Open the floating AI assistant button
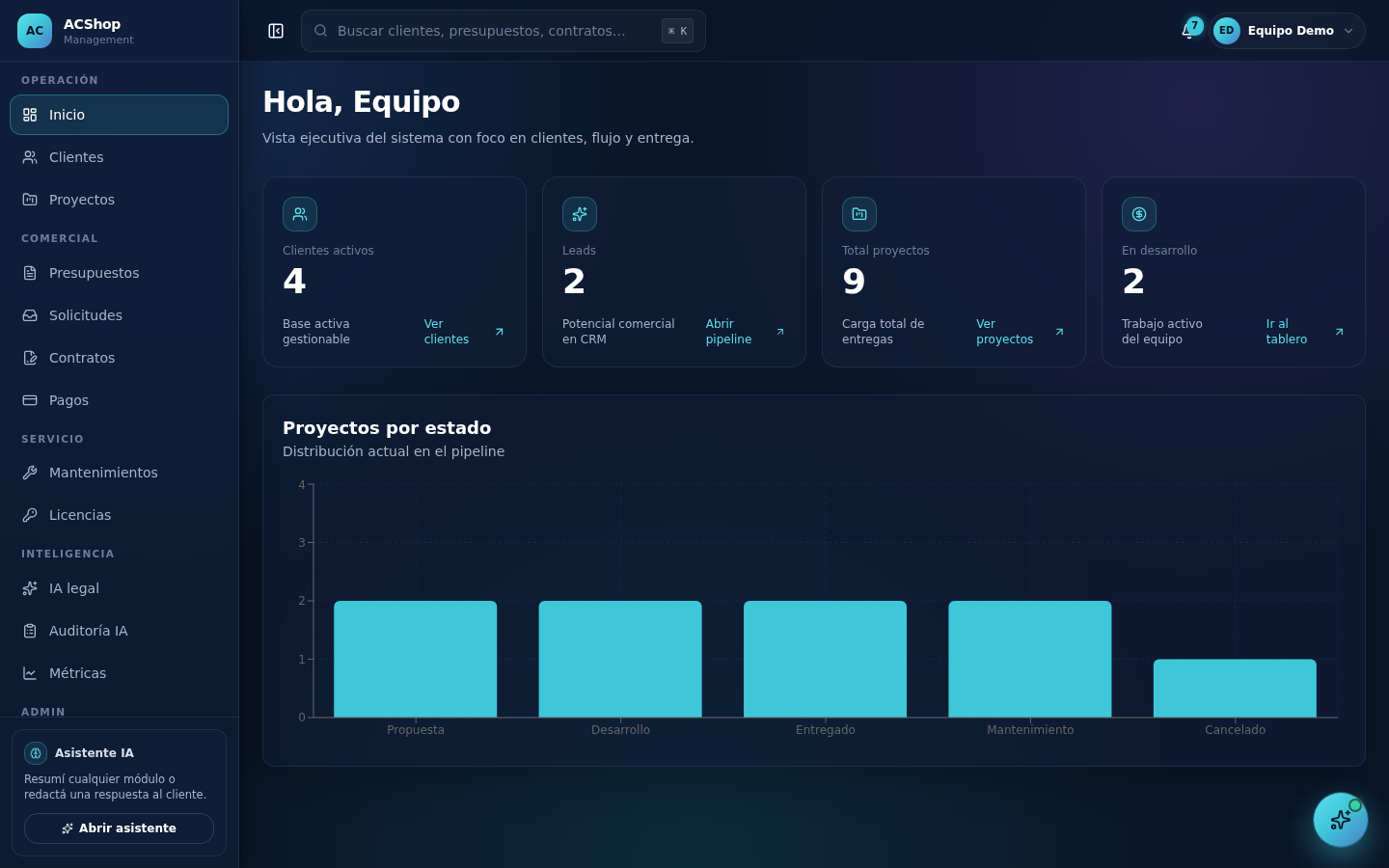The width and height of the screenshot is (1389, 868). coord(1341,820)
